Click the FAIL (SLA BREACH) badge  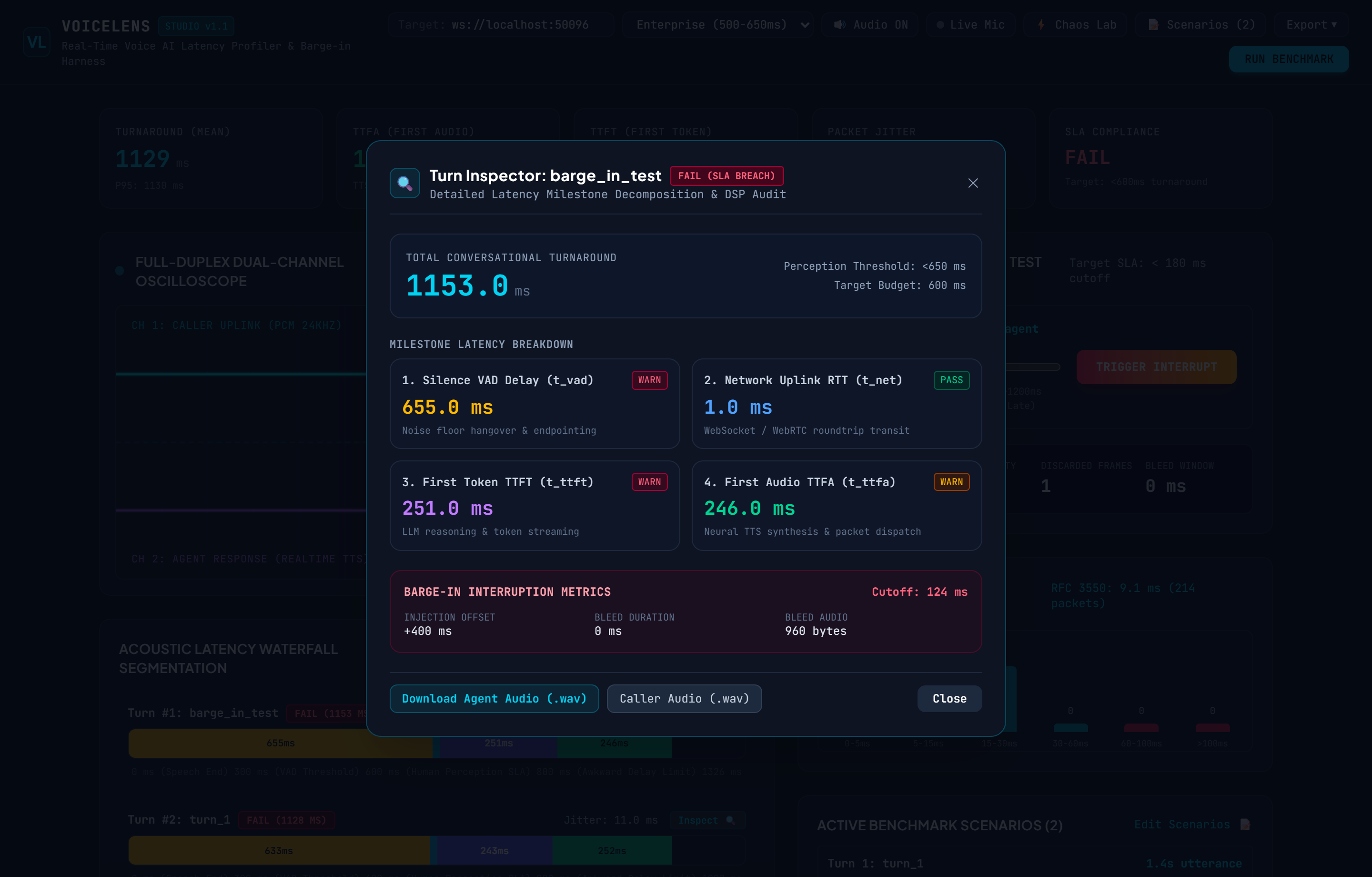726,175
